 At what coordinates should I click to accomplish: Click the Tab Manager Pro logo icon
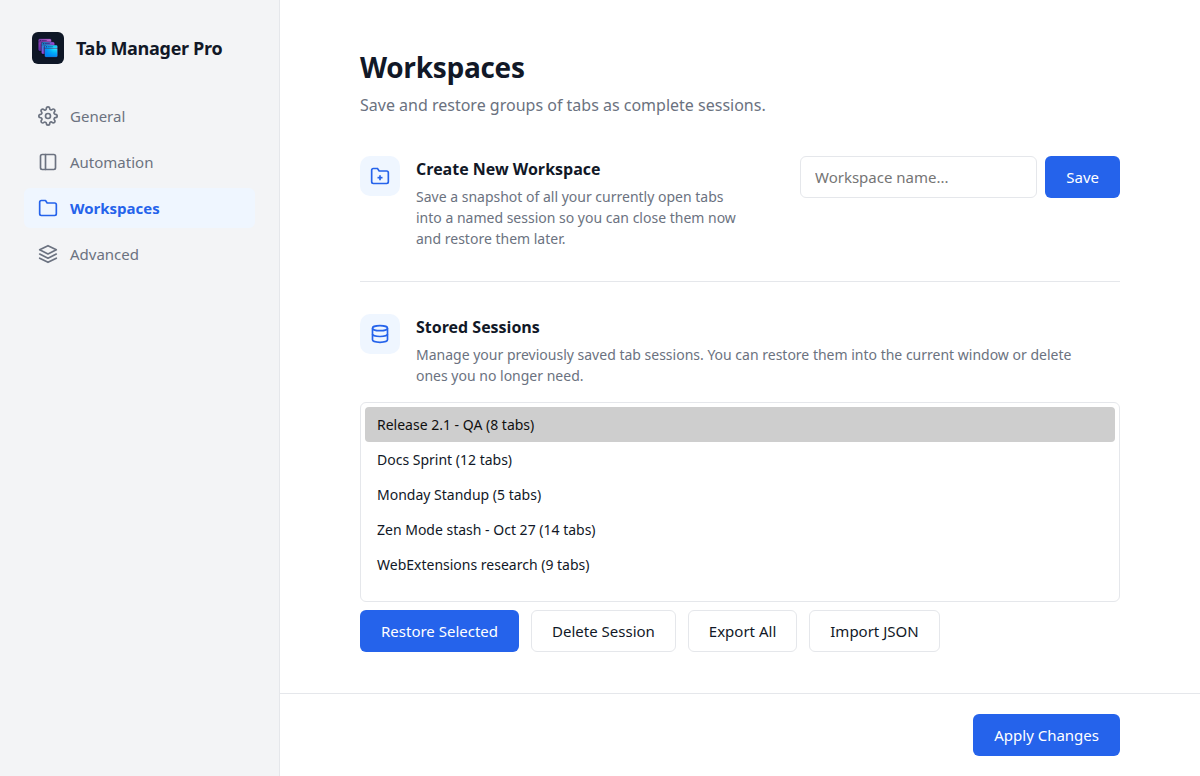[48, 48]
